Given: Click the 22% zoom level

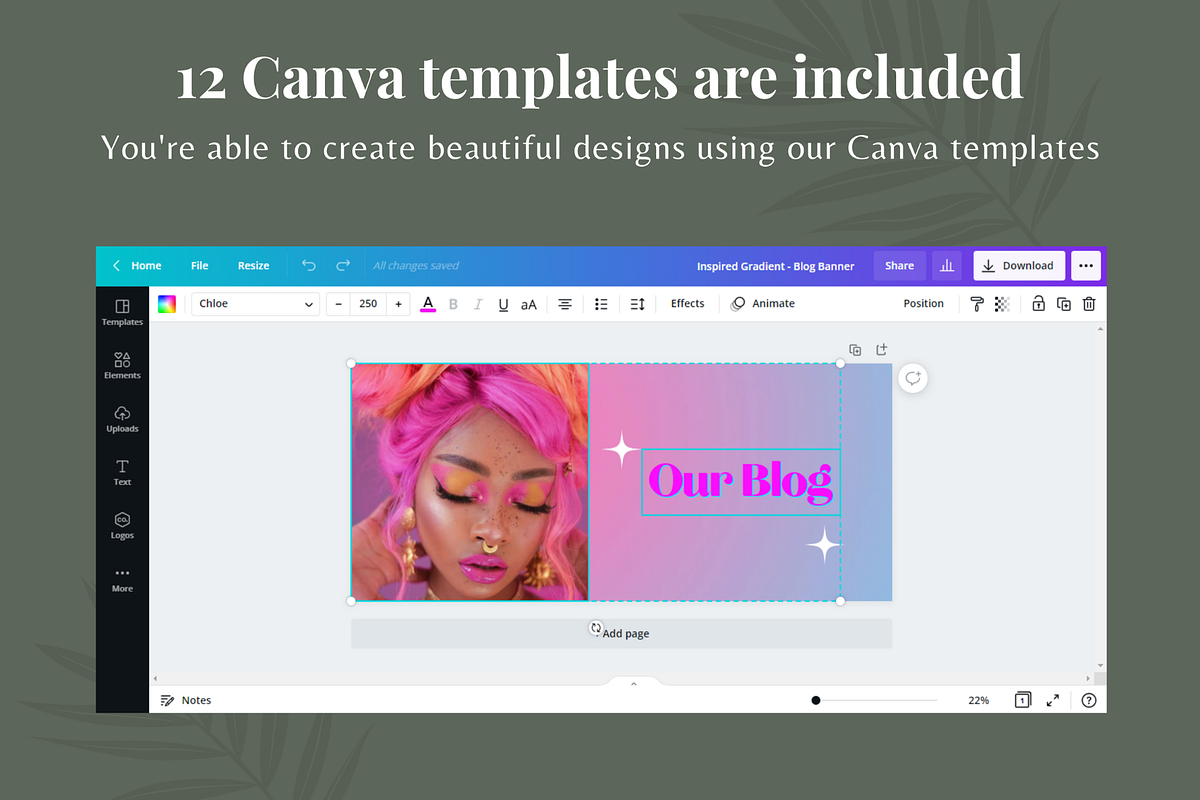Looking at the screenshot, I should [x=978, y=700].
